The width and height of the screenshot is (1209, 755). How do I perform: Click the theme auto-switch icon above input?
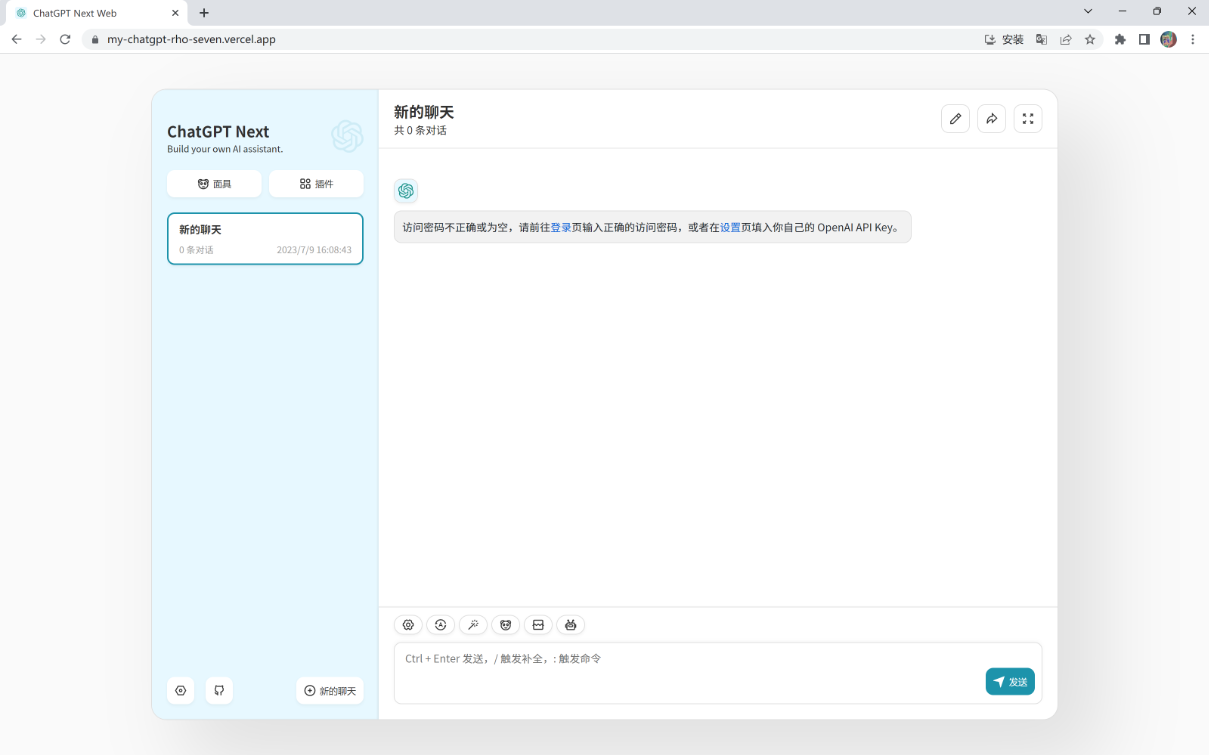click(440, 625)
